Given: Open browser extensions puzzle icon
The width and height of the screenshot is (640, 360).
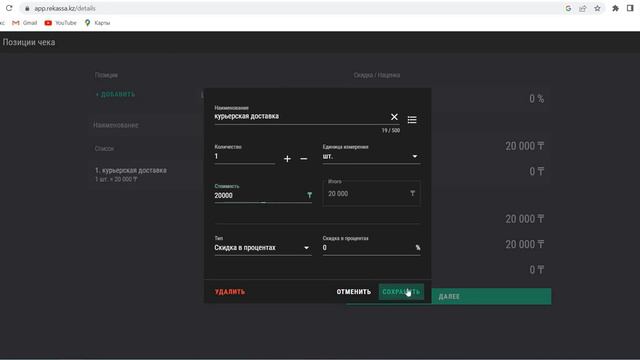Looking at the screenshot, I should pyautogui.click(x=615, y=8).
